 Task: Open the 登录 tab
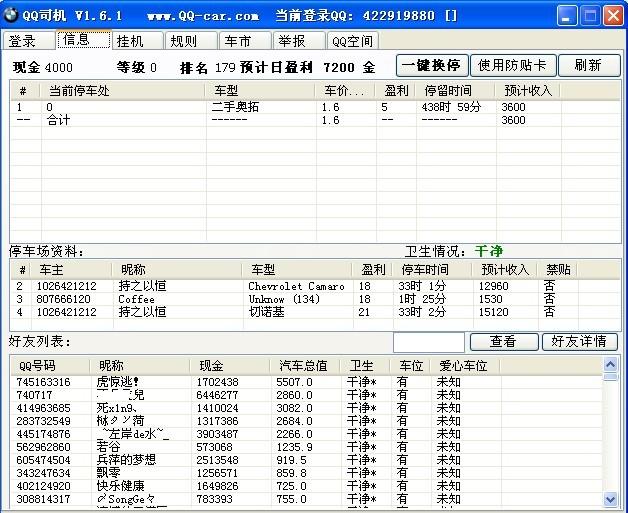[x=28, y=40]
